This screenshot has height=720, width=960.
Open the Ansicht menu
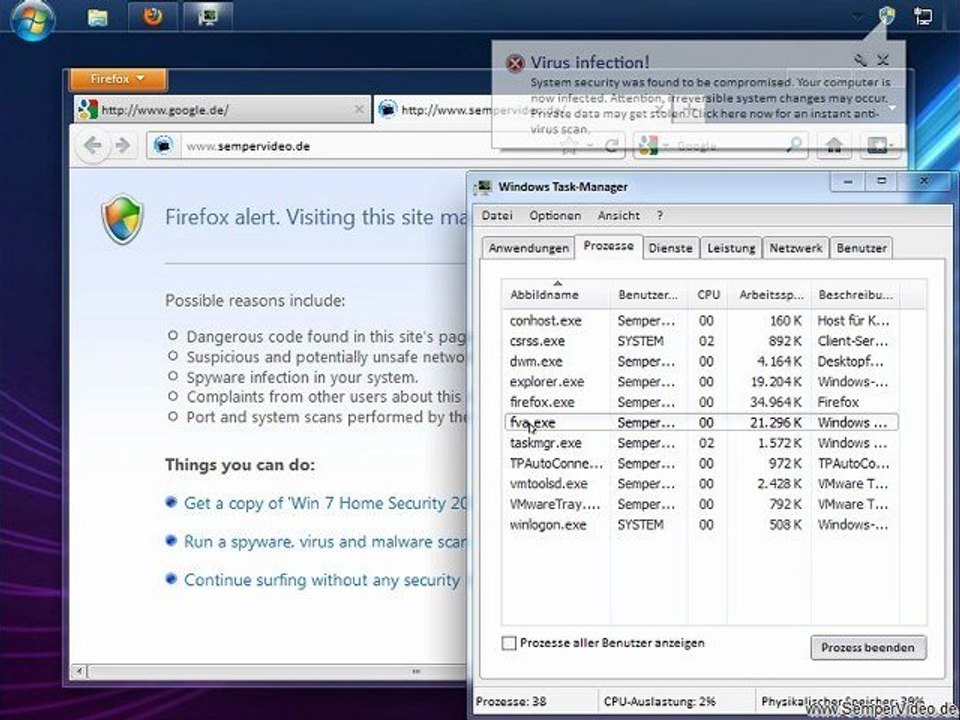tap(618, 216)
